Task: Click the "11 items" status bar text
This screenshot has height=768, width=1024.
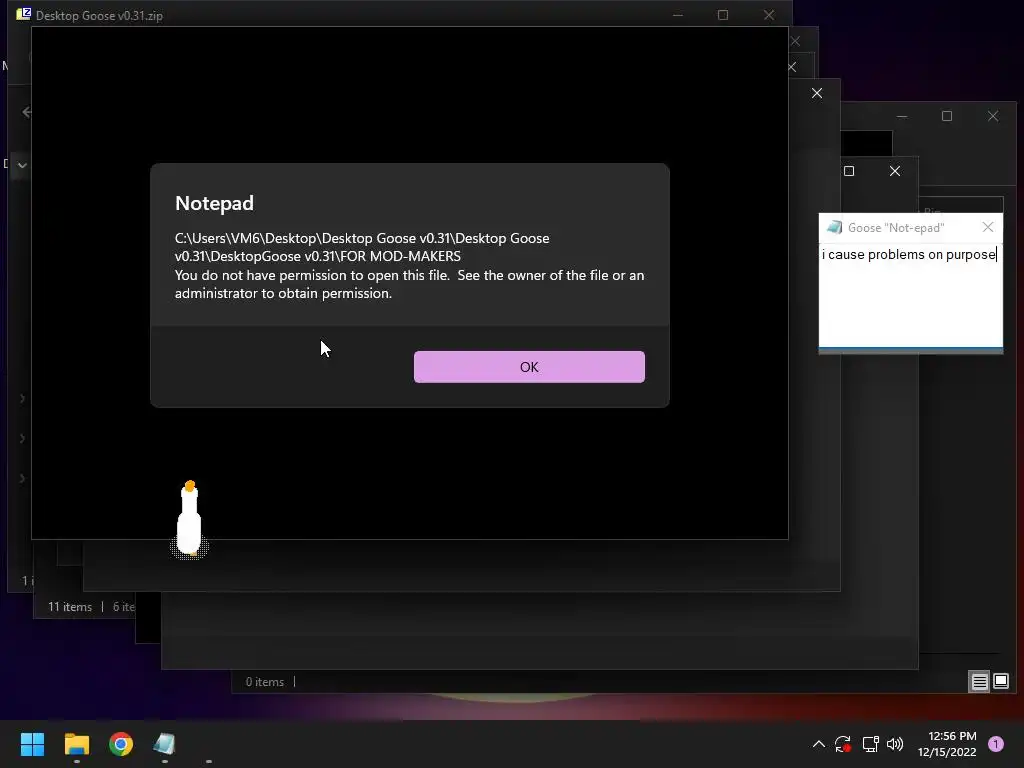Action: click(70, 607)
